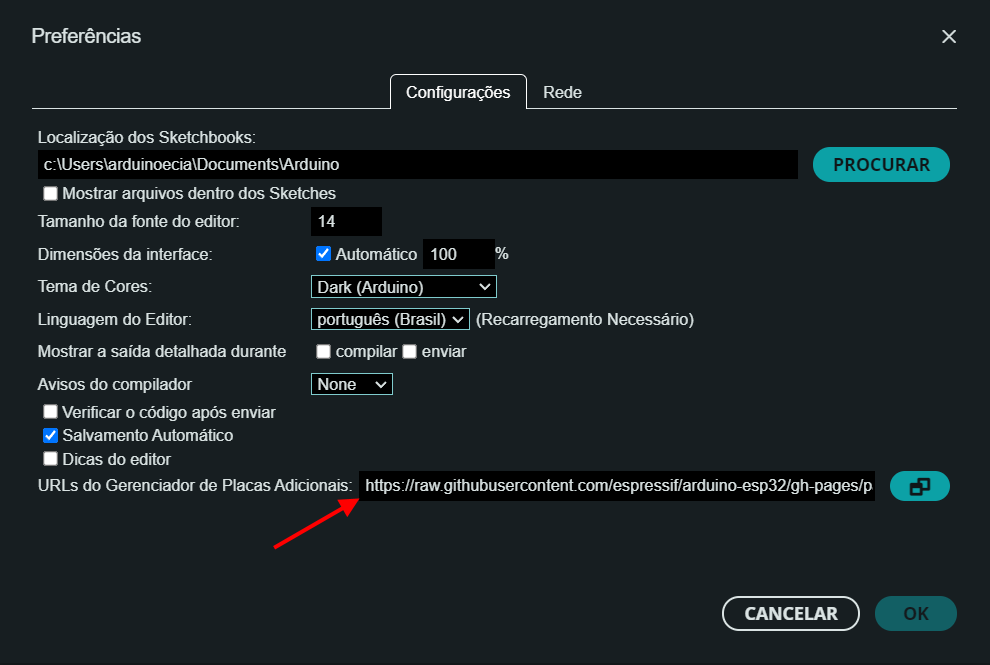Image resolution: width=990 pixels, height=665 pixels.
Task: Click the CANCELAR button
Action: pos(790,613)
